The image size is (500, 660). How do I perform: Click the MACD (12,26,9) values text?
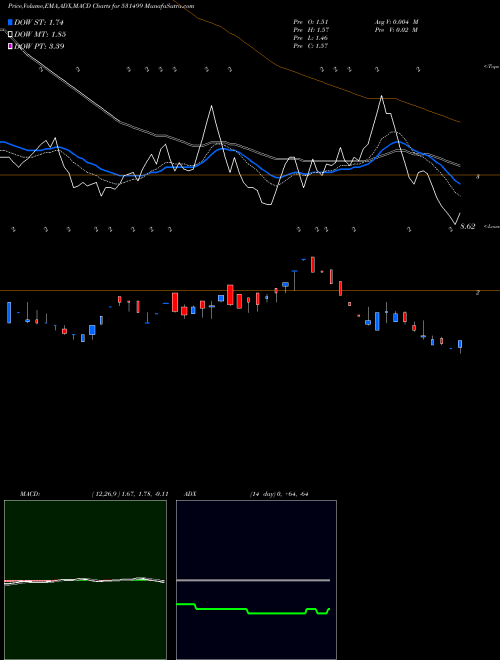pos(130,494)
